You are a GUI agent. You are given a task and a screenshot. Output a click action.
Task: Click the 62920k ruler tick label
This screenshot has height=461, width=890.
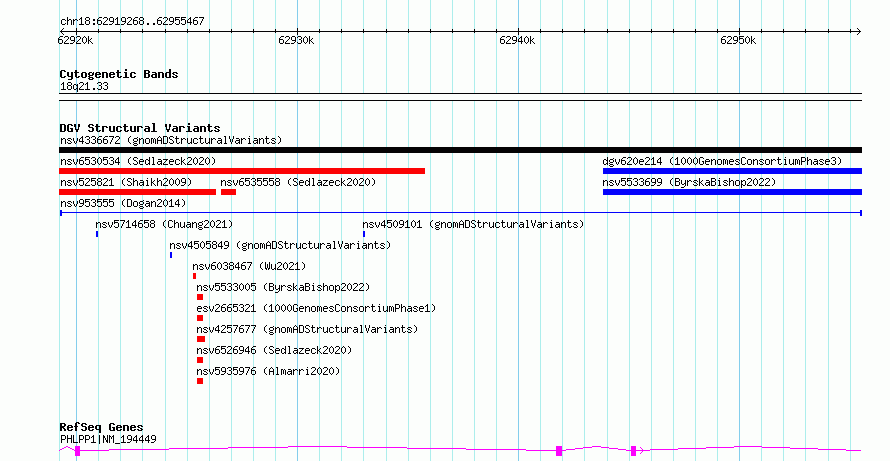[x=75, y=41]
